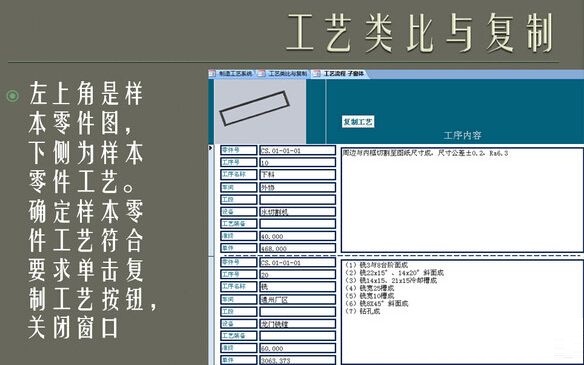Click the sample part drawing thumbnail
The width and height of the screenshot is (584, 365).
tap(260, 111)
